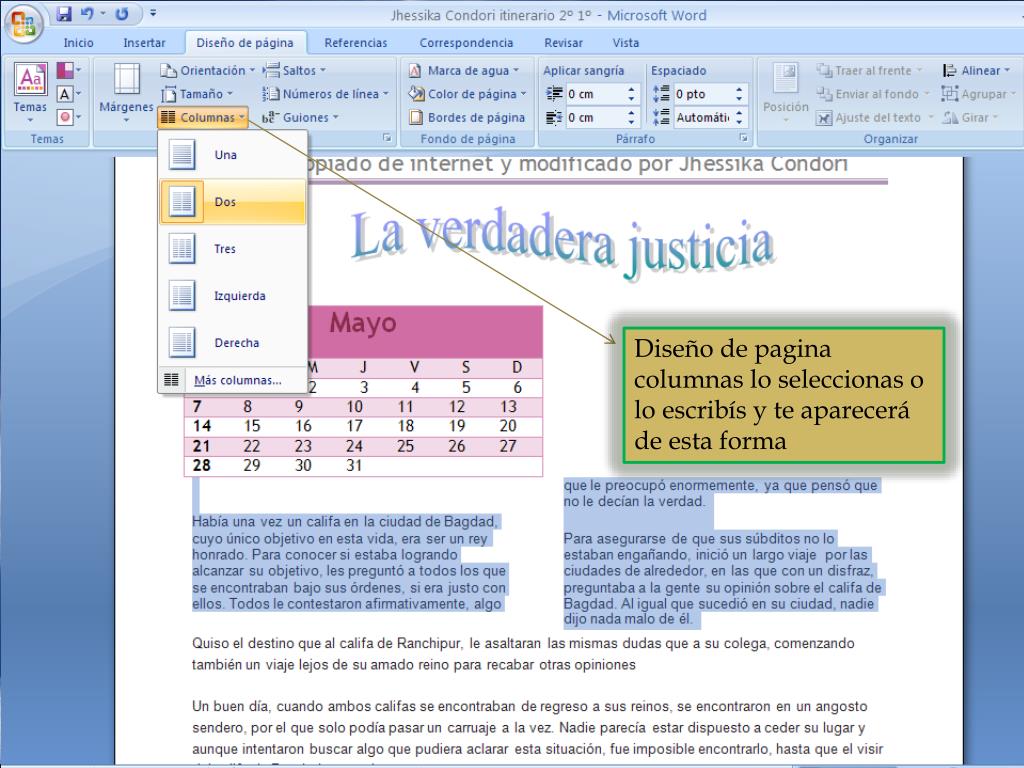Open the quick access toolbar customize arrow
Screen dimensions: 1024x768
pyautogui.click(x=153, y=13)
